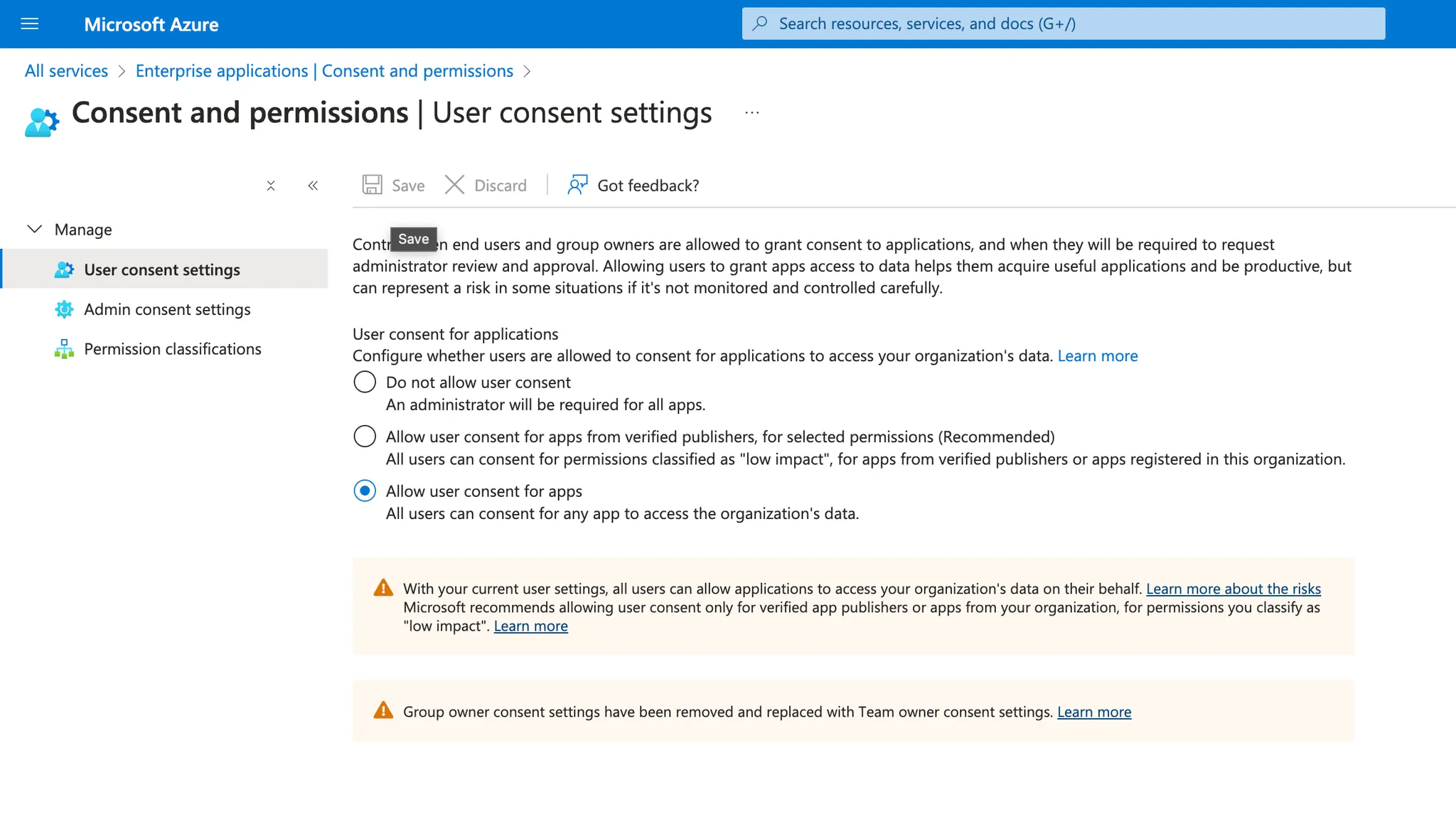Viewport: 1456px width, 829px height.
Task: Click chevron after All services breadcrumb
Action: pos(122,71)
